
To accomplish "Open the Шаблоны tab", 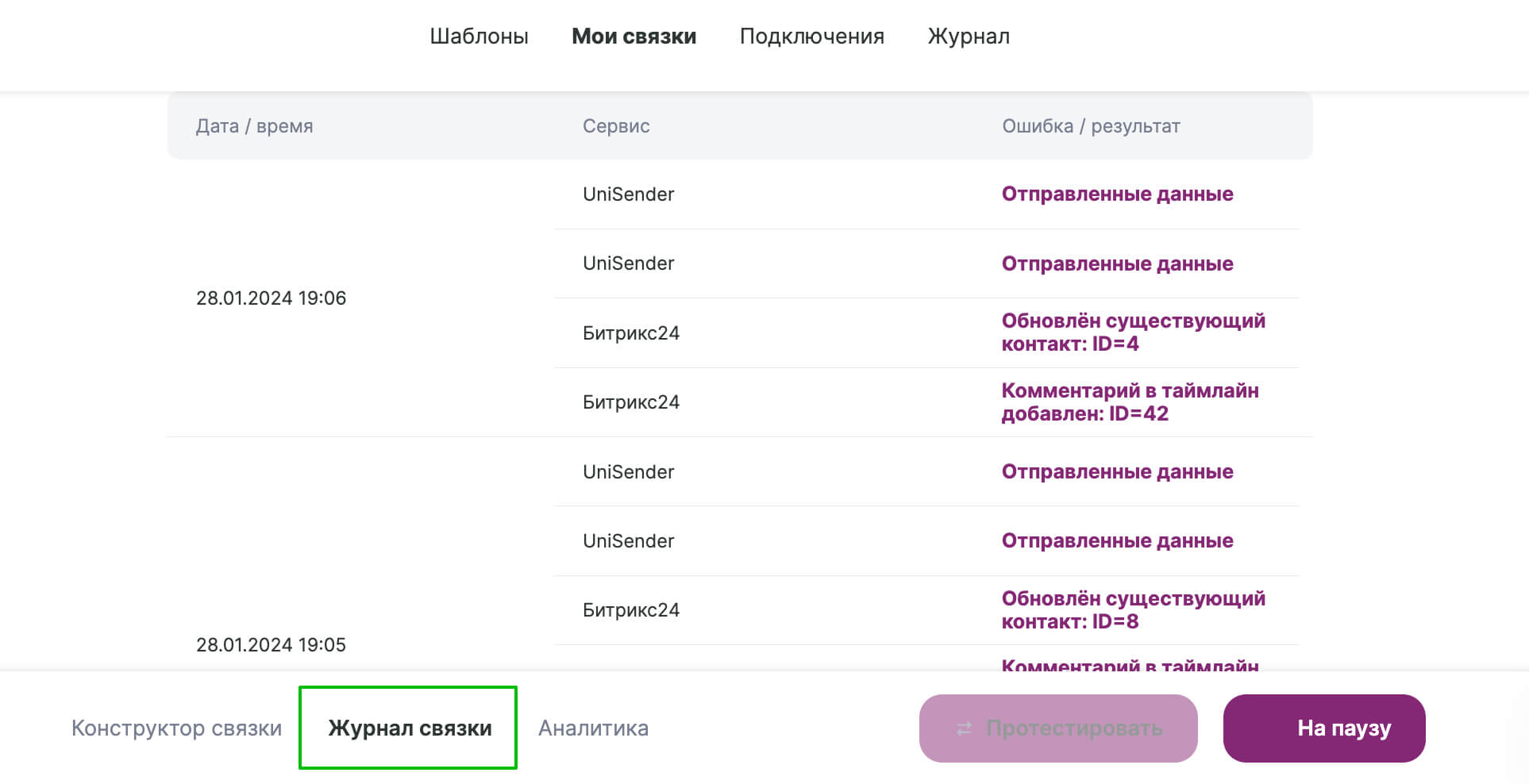I will (479, 37).
